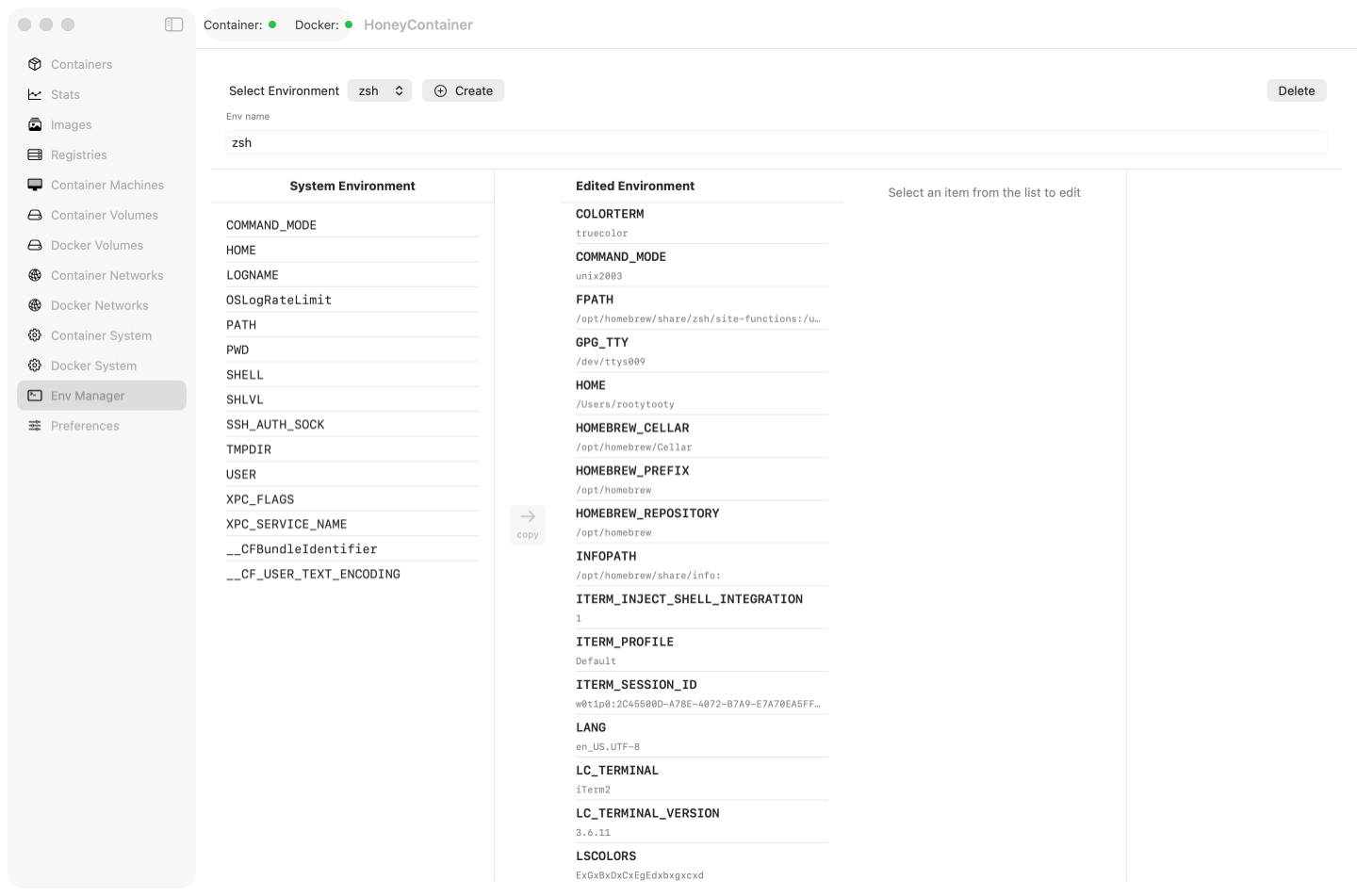The width and height of the screenshot is (1357, 896).
Task: Click the Images sidebar icon
Action: tap(35, 124)
